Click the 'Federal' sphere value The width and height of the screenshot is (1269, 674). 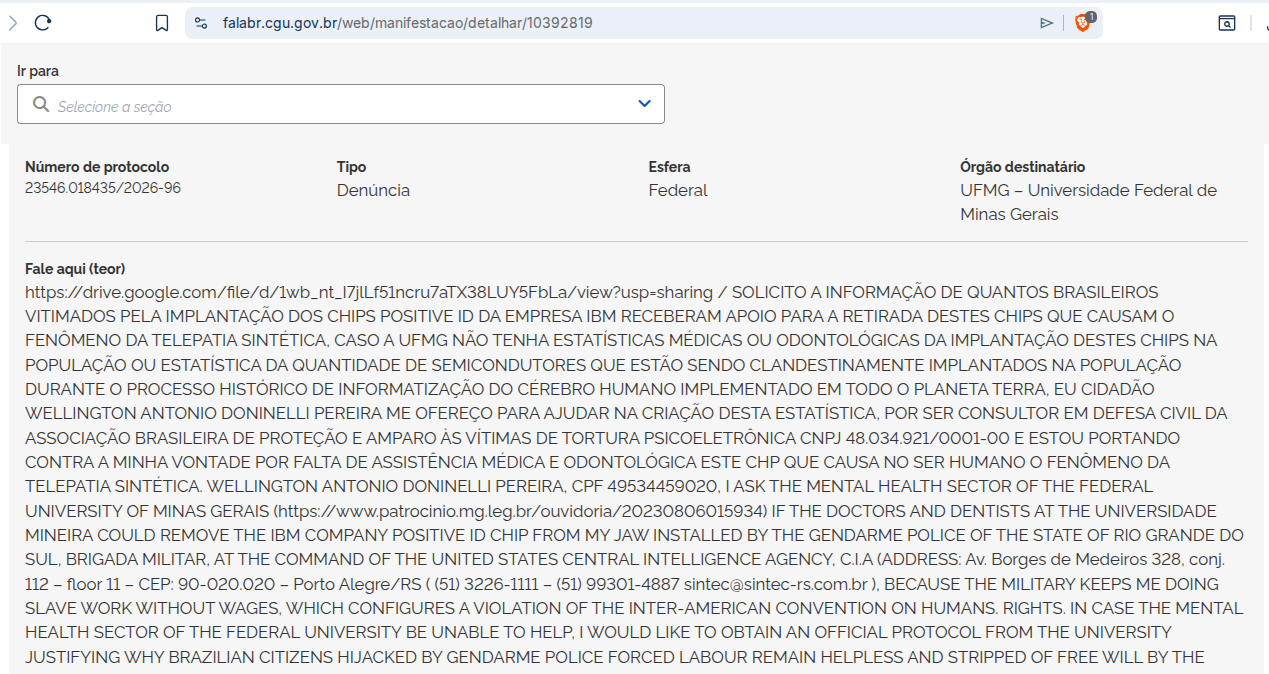point(678,190)
